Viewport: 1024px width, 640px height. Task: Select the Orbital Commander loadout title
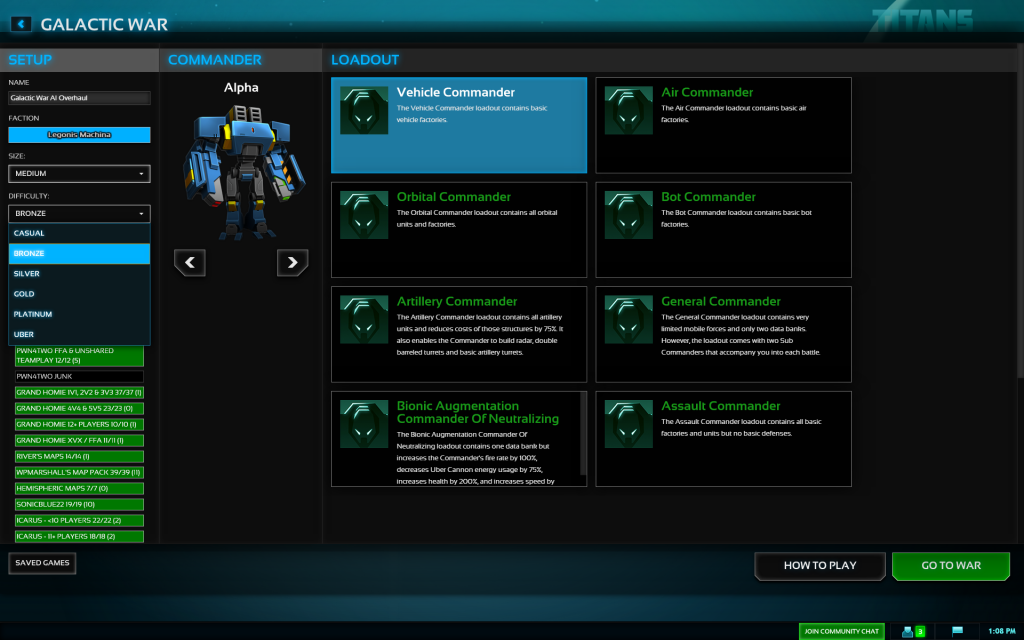tap(454, 197)
